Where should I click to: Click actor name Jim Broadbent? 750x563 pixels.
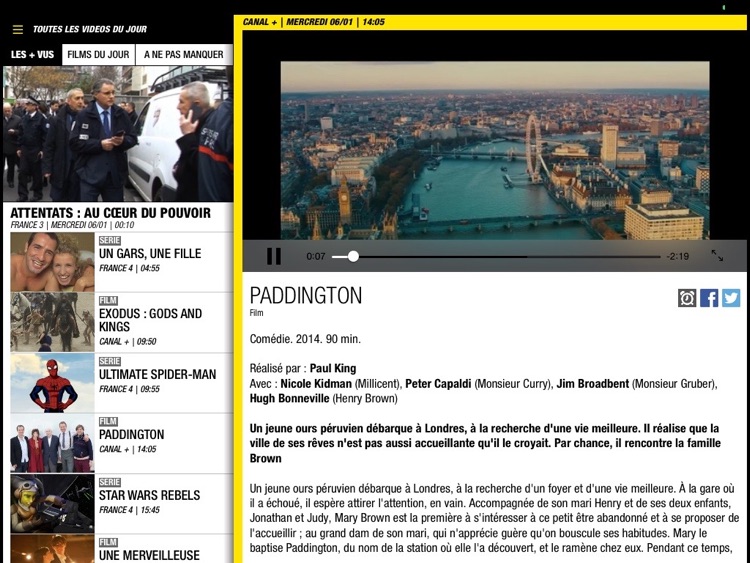[x=593, y=384]
